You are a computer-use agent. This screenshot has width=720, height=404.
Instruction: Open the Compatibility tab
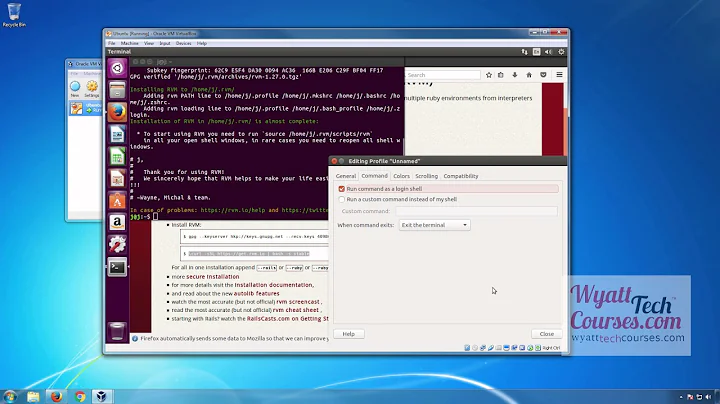[x=461, y=176]
